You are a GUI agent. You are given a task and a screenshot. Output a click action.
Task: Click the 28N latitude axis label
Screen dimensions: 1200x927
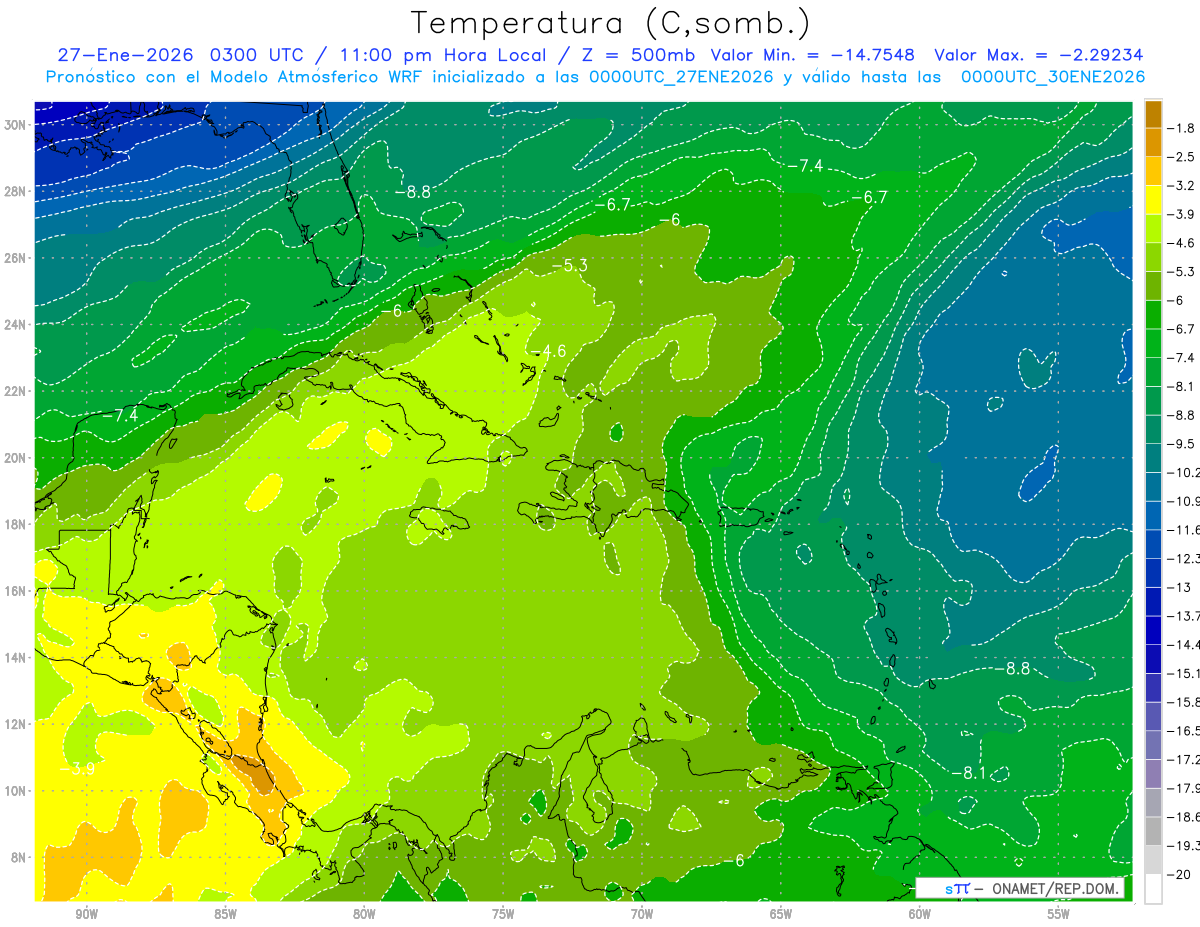coord(17,191)
